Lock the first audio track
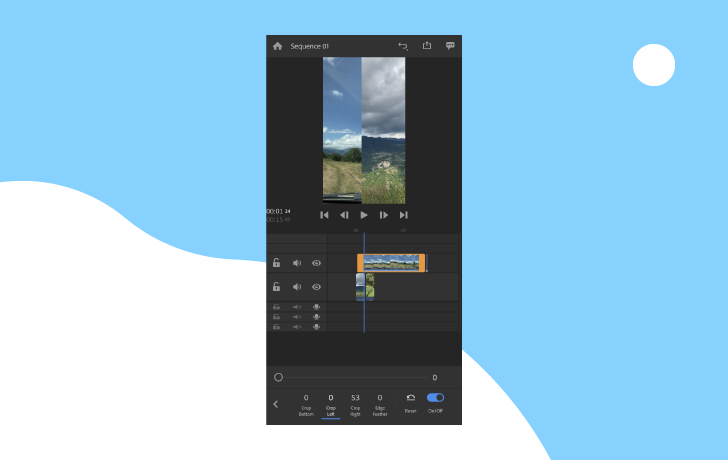 point(276,307)
